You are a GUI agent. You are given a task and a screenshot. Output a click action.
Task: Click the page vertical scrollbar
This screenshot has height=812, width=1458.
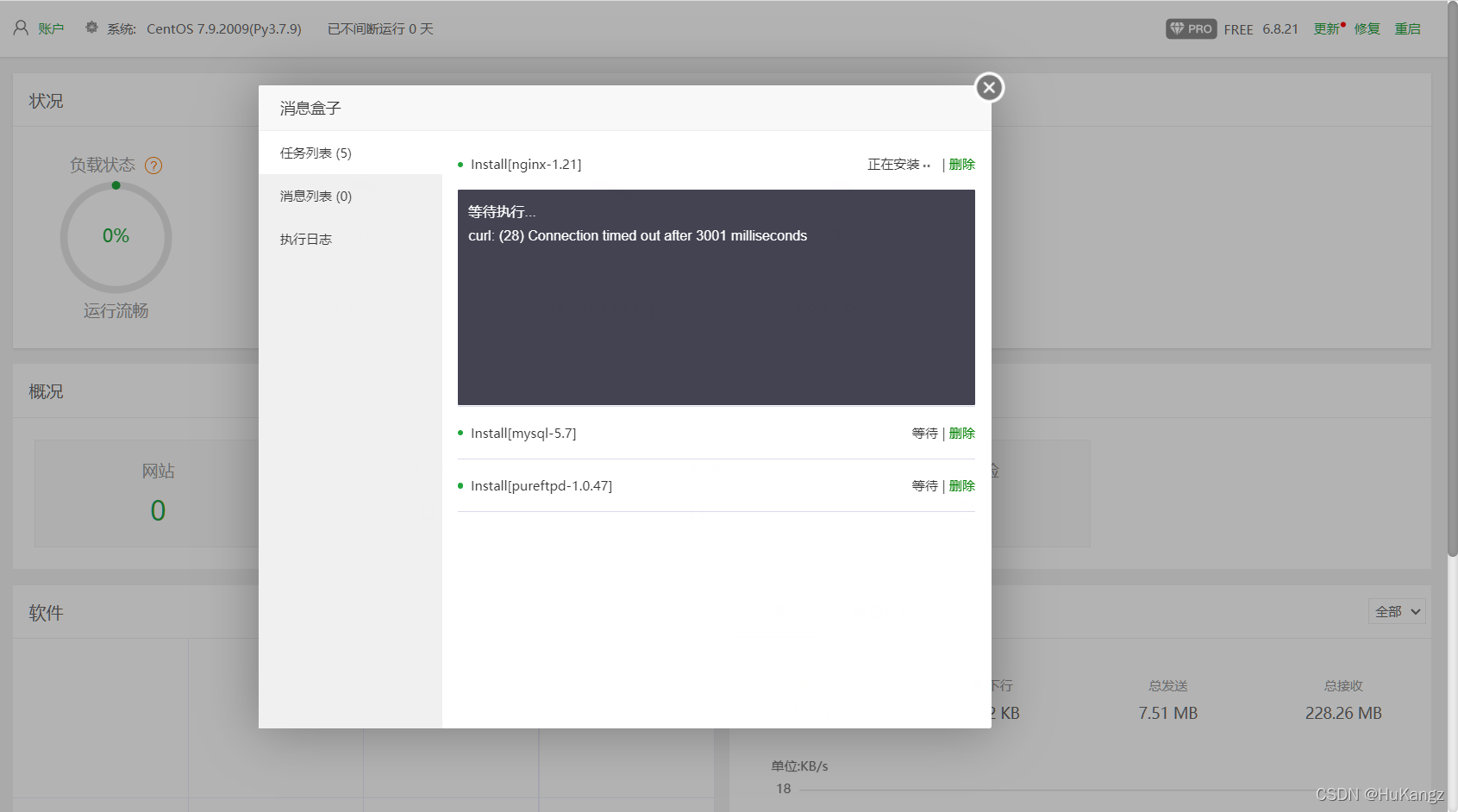1452,278
